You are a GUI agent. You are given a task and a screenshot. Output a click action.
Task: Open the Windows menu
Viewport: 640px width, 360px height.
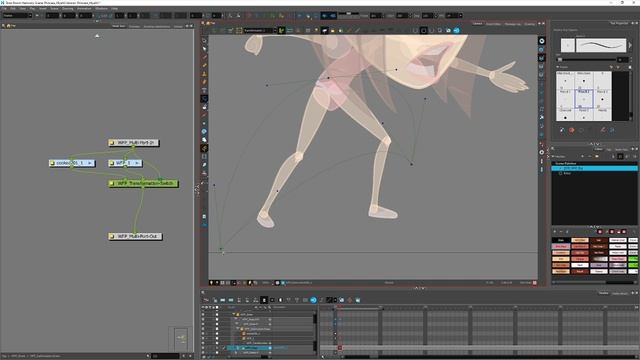click(101, 8)
